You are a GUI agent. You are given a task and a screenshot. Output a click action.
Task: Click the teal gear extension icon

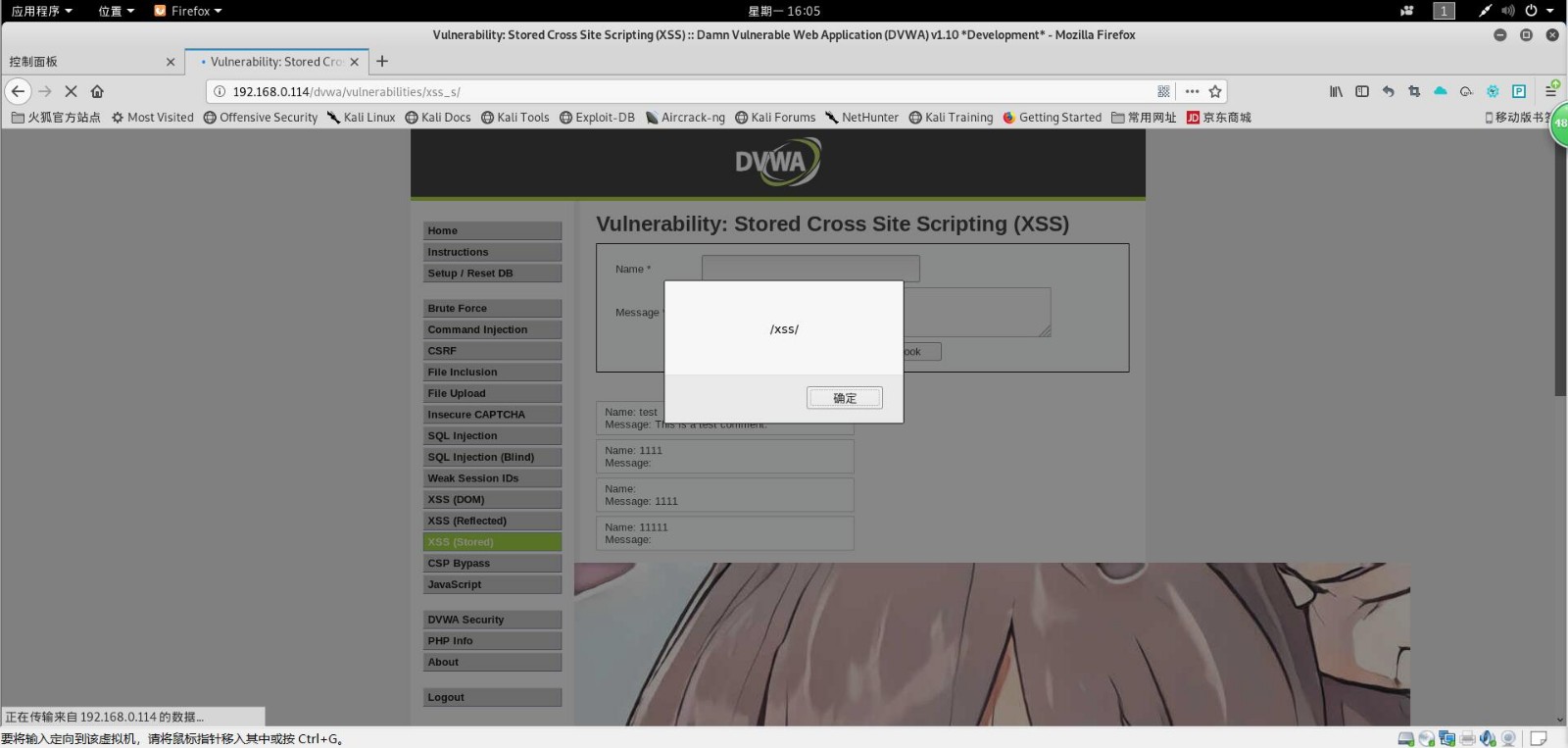tap(1493, 91)
